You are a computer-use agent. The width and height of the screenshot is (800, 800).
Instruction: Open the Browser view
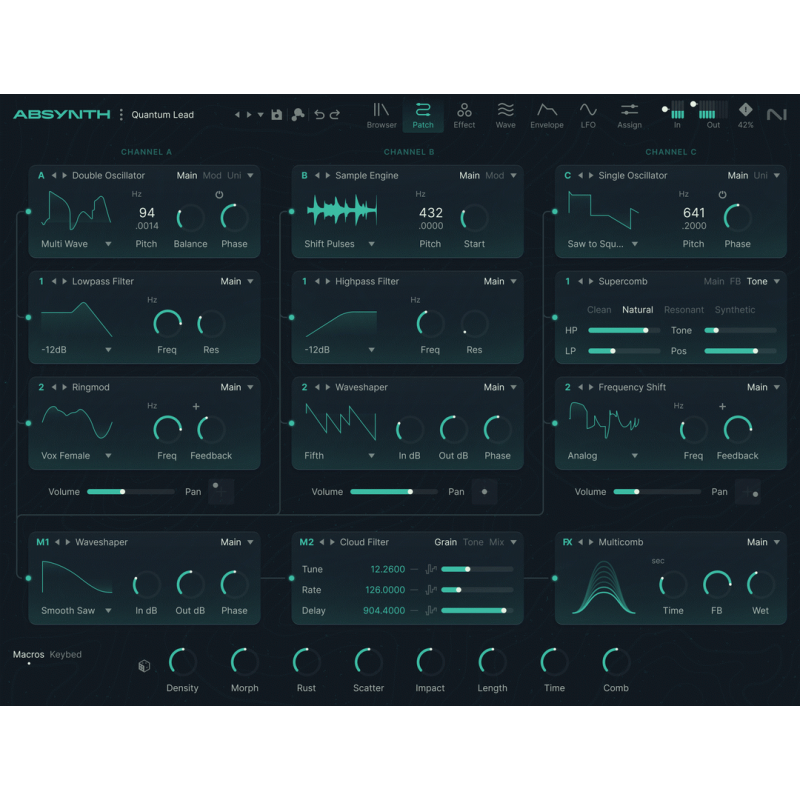coord(381,115)
